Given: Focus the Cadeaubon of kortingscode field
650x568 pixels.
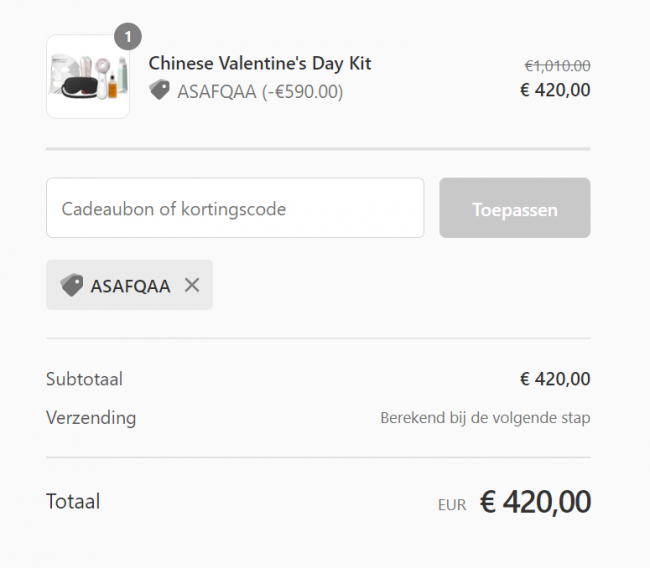Looking at the screenshot, I should (x=235, y=208).
